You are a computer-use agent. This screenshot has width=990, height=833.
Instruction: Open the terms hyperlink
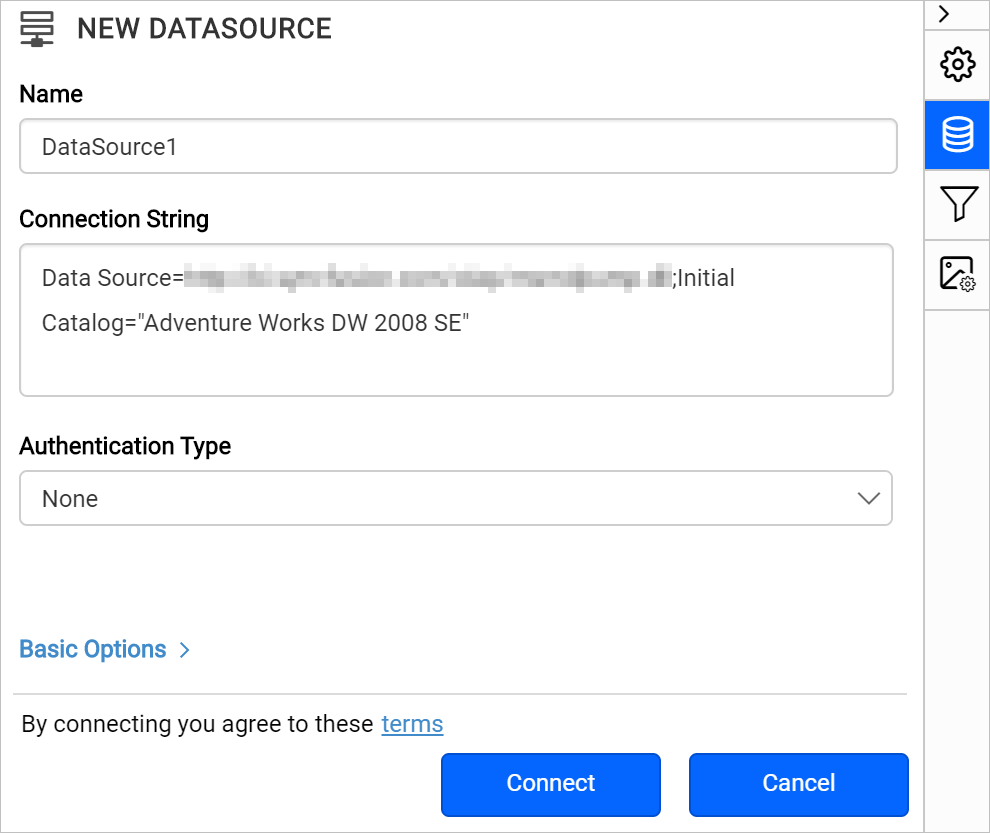(412, 724)
